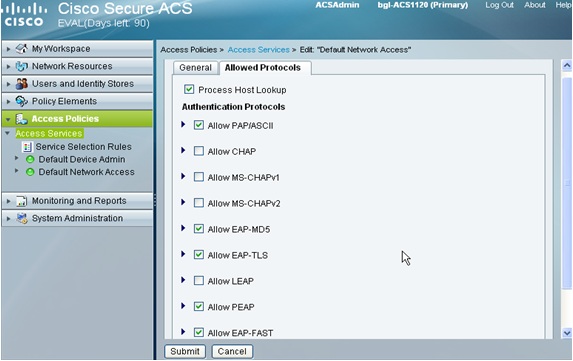Click the Policy Elements icon

(22, 101)
